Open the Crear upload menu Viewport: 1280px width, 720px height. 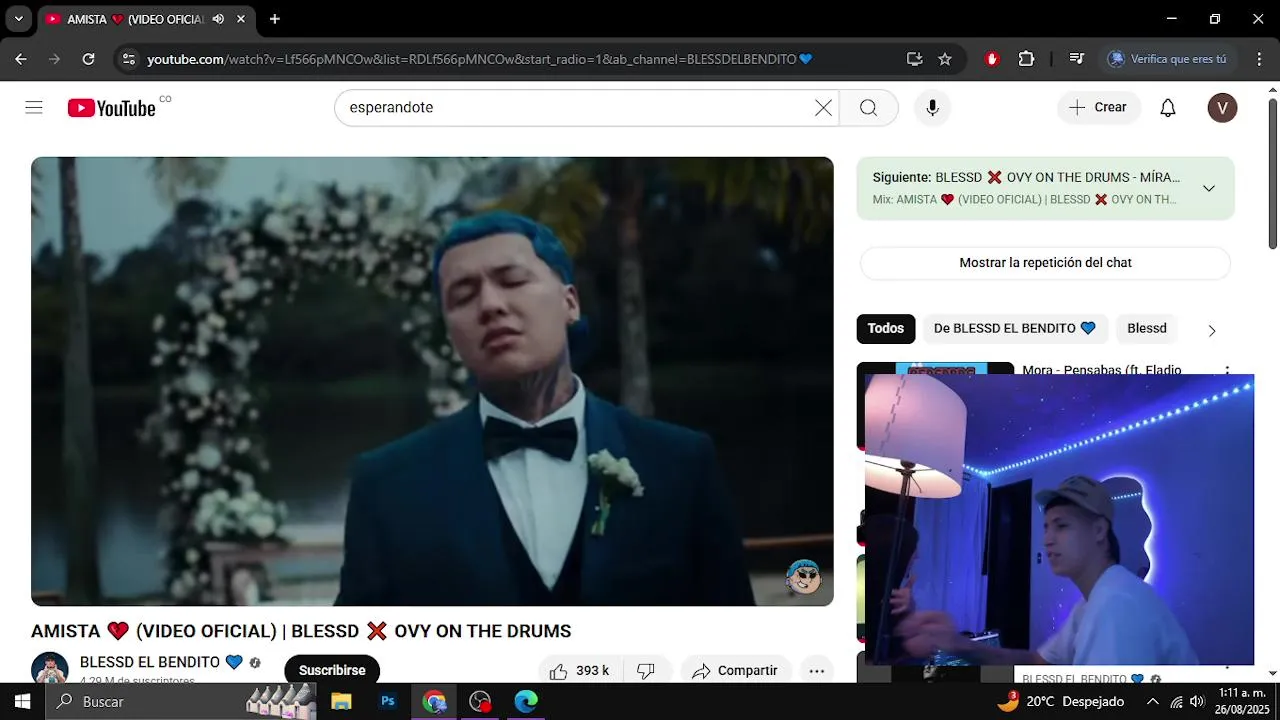[1098, 107]
